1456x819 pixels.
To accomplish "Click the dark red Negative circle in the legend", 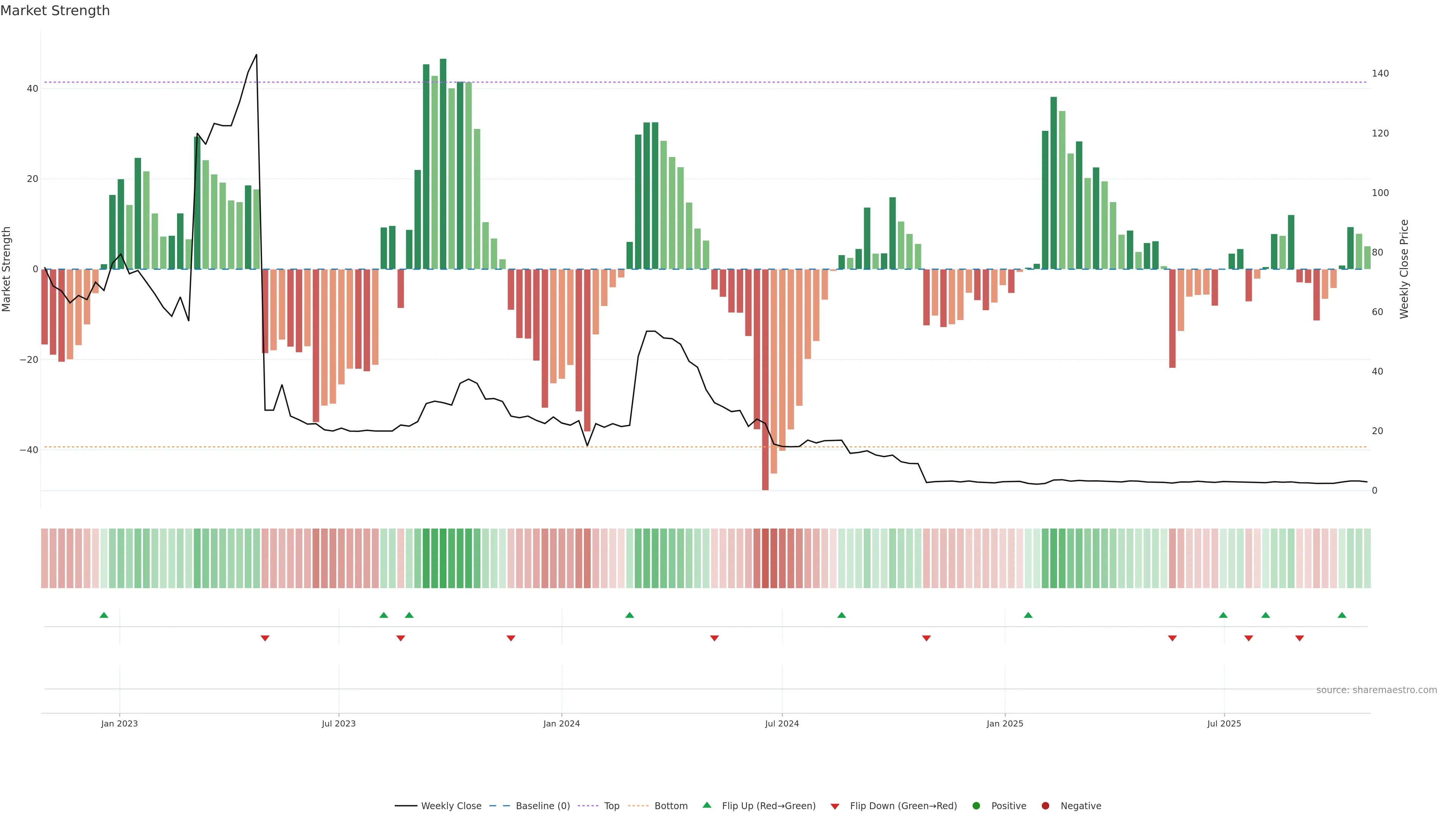I will click(x=1045, y=806).
